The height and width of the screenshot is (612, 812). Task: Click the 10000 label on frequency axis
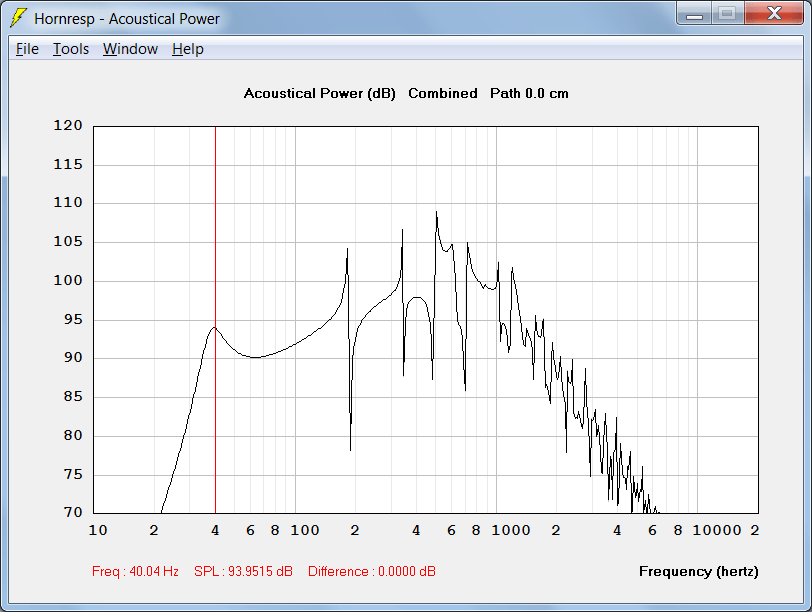point(717,530)
